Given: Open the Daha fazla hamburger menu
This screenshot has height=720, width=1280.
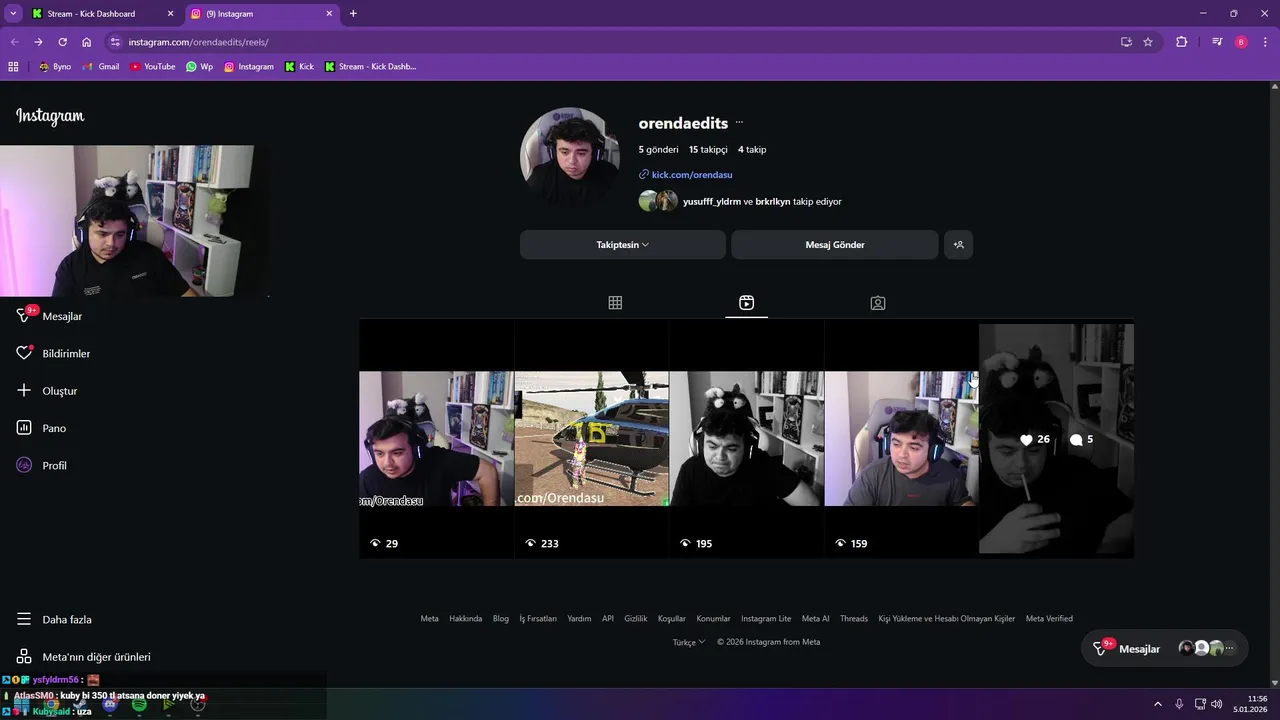Looking at the screenshot, I should pyautogui.click(x=25, y=619).
